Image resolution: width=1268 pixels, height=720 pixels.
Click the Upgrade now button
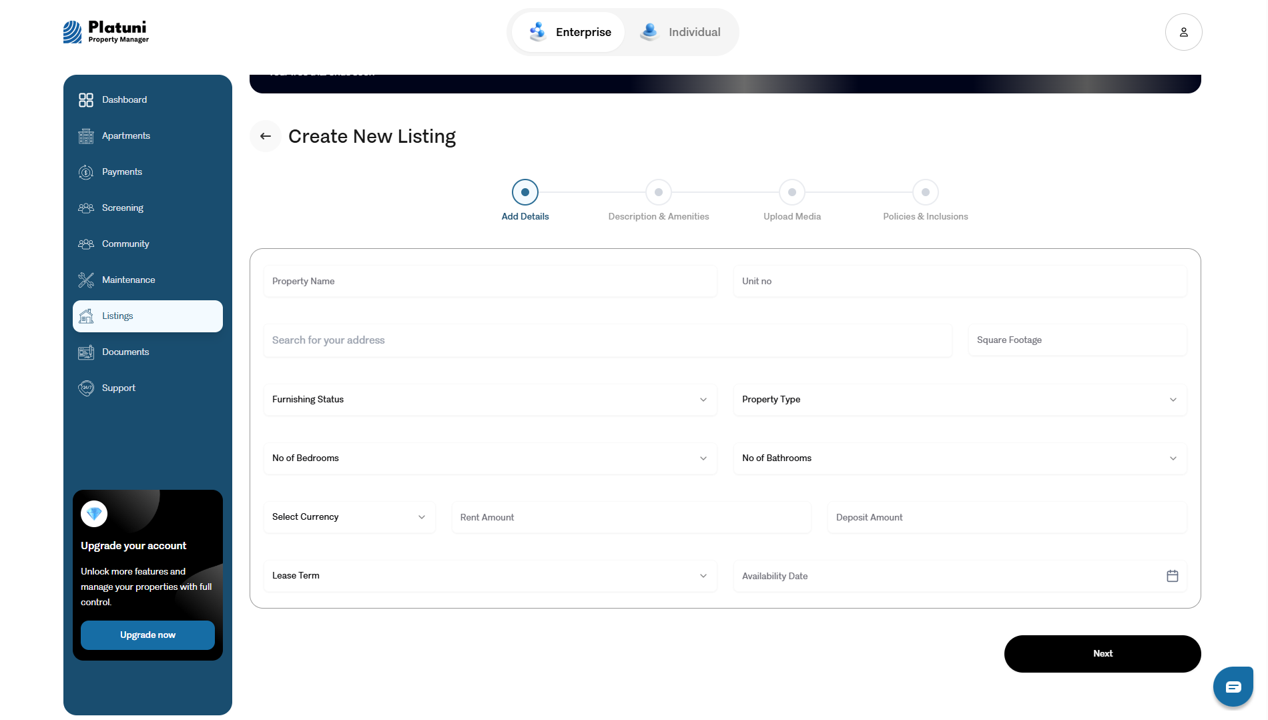[148, 635]
